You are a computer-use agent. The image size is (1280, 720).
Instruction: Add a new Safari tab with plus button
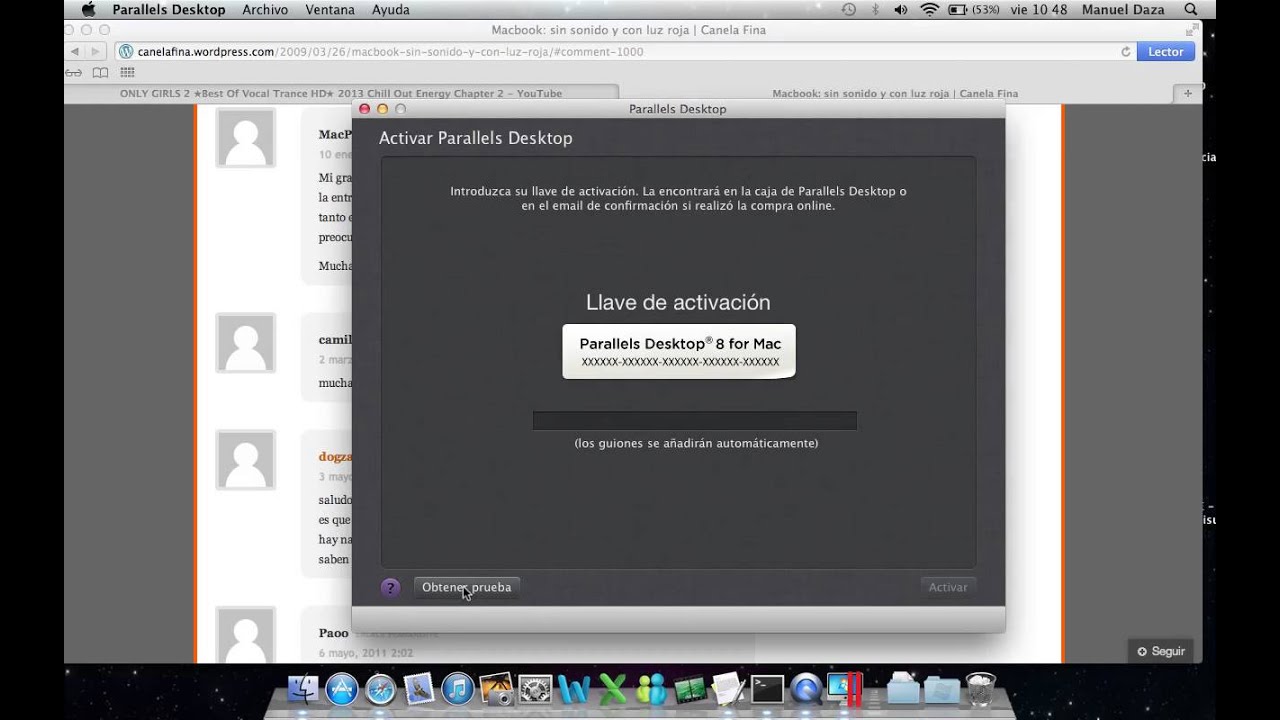[x=1188, y=93]
